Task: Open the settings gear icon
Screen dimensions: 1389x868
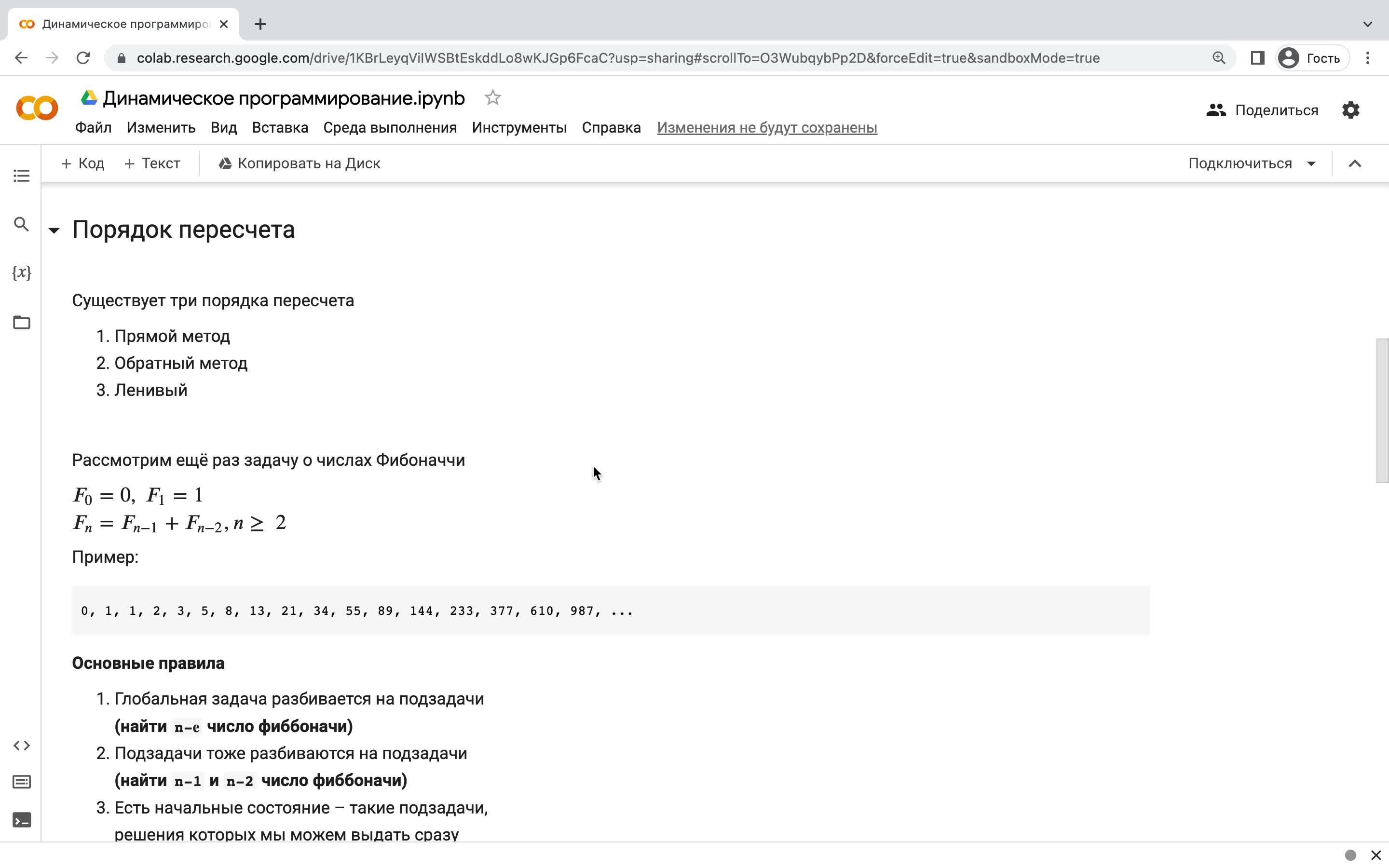Action: click(1350, 109)
